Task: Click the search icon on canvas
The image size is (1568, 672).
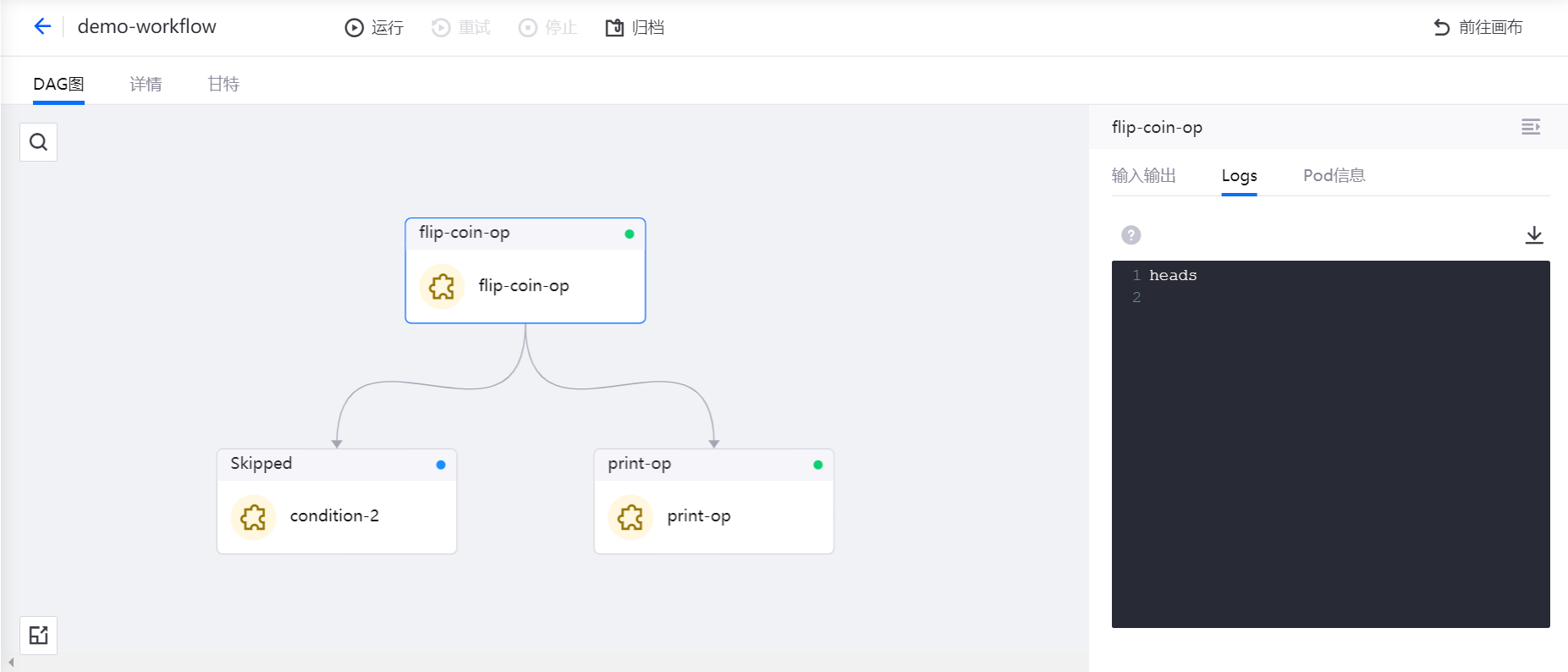Action: point(38,142)
